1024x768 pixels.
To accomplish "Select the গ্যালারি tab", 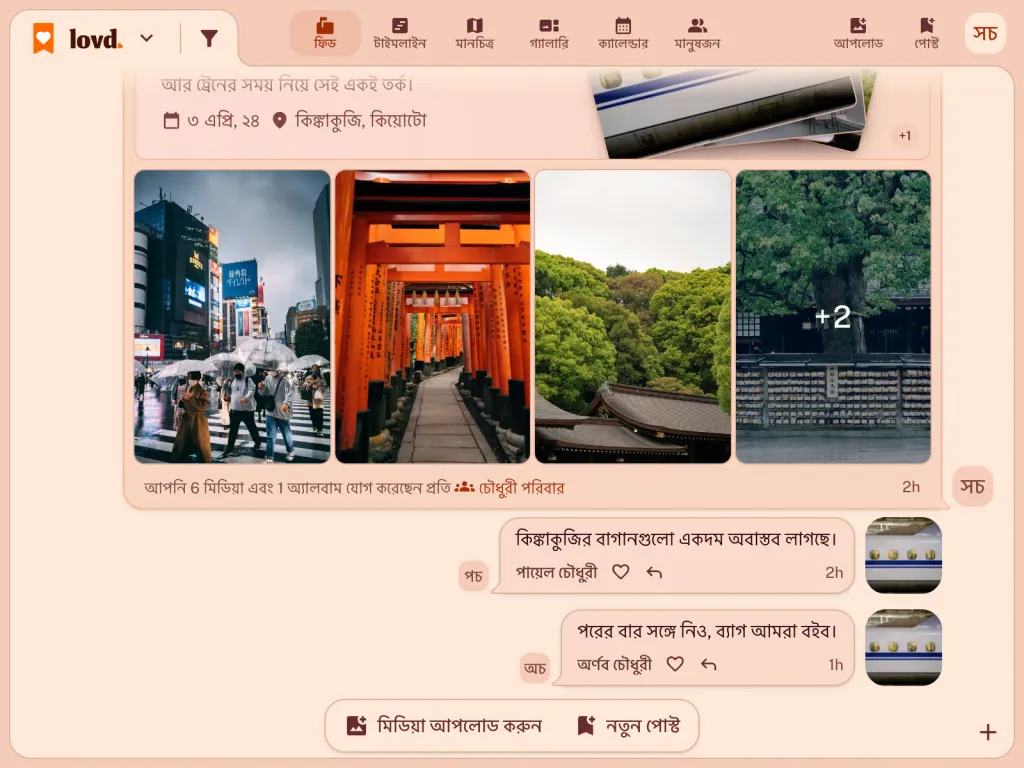I will [549, 33].
